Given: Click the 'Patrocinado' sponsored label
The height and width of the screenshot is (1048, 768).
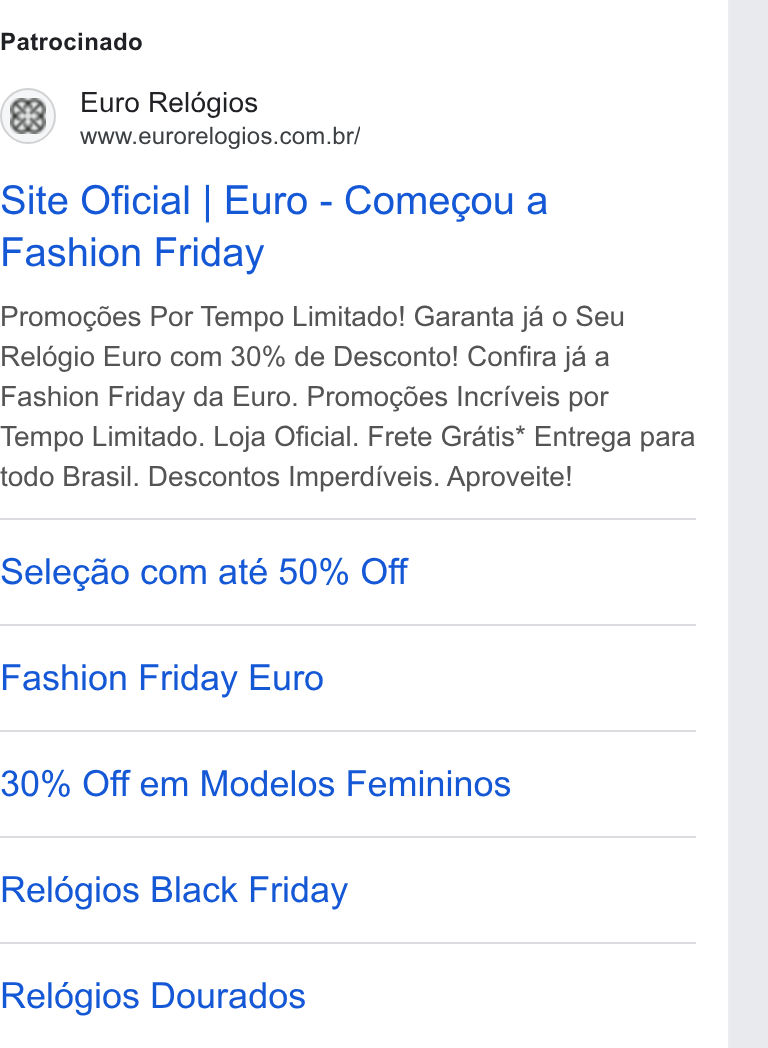Looking at the screenshot, I should click(x=71, y=42).
